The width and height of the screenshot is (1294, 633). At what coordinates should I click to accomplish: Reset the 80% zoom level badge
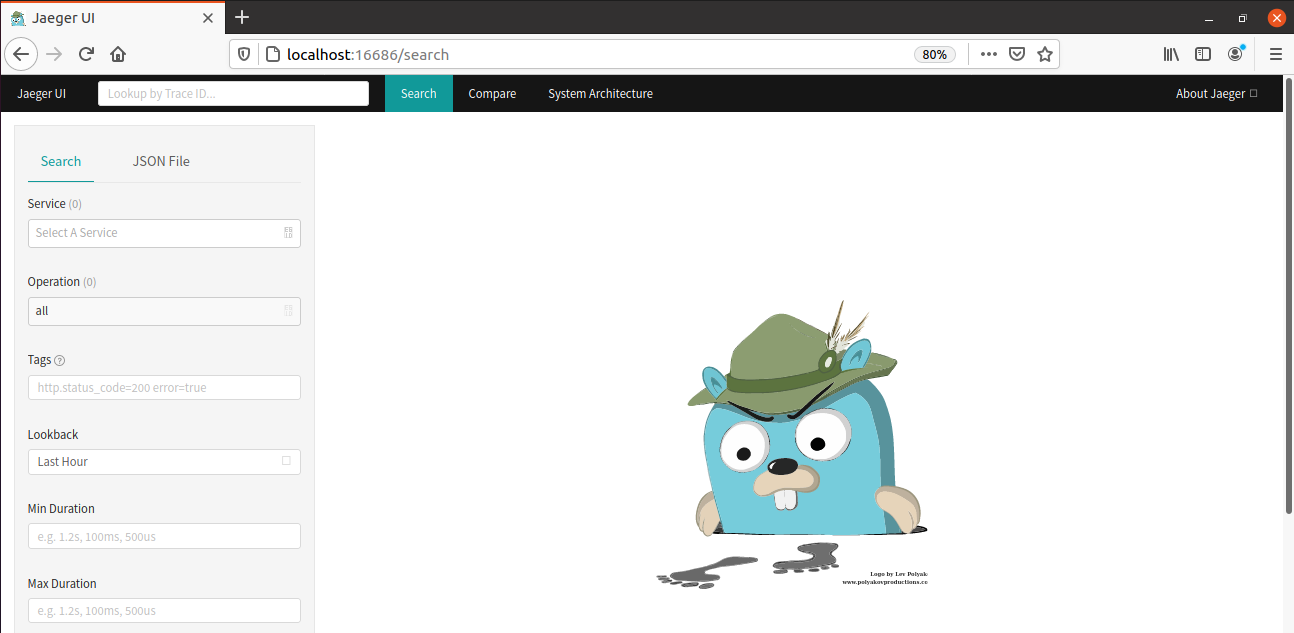pyautogui.click(x=935, y=54)
